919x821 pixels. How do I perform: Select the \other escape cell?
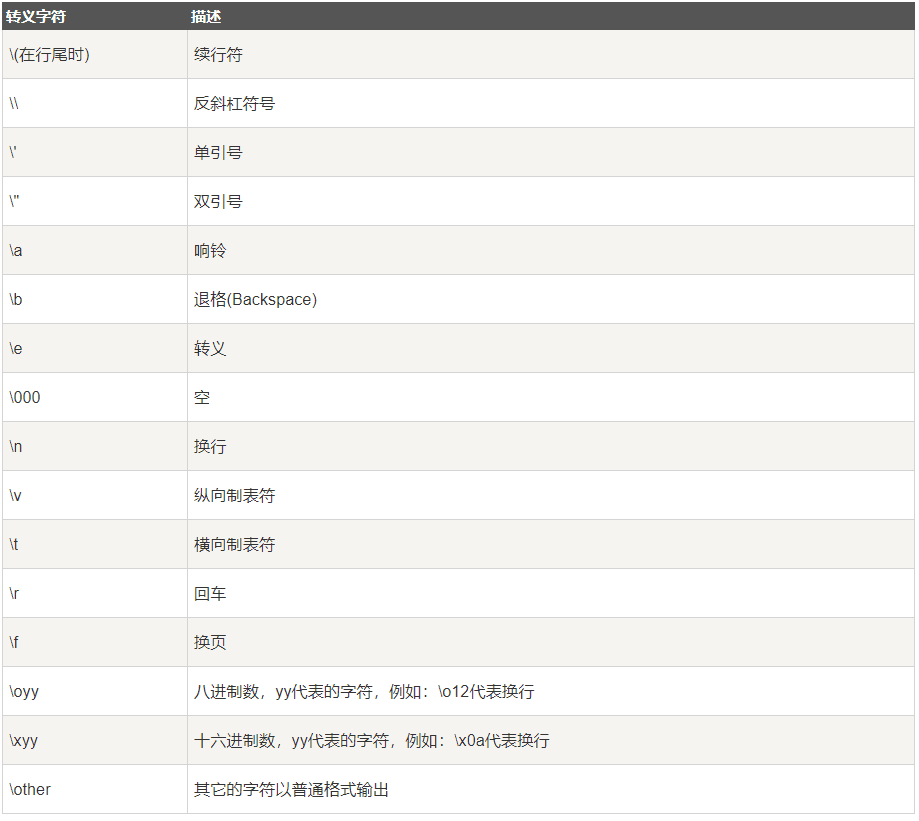(94, 789)
